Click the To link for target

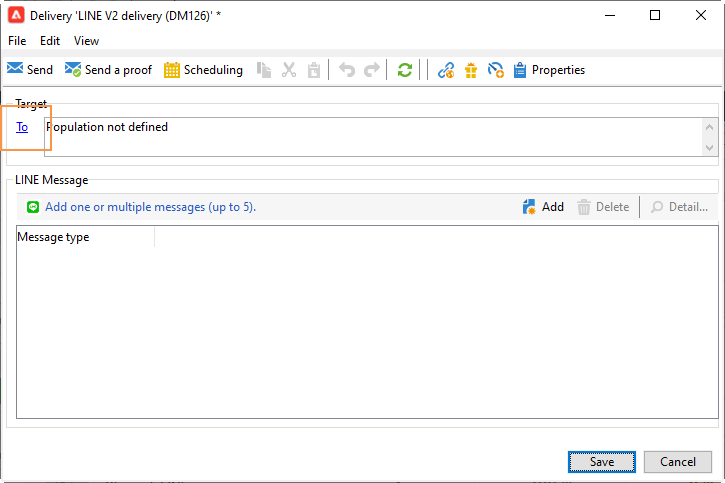click(x=22, y=127)
